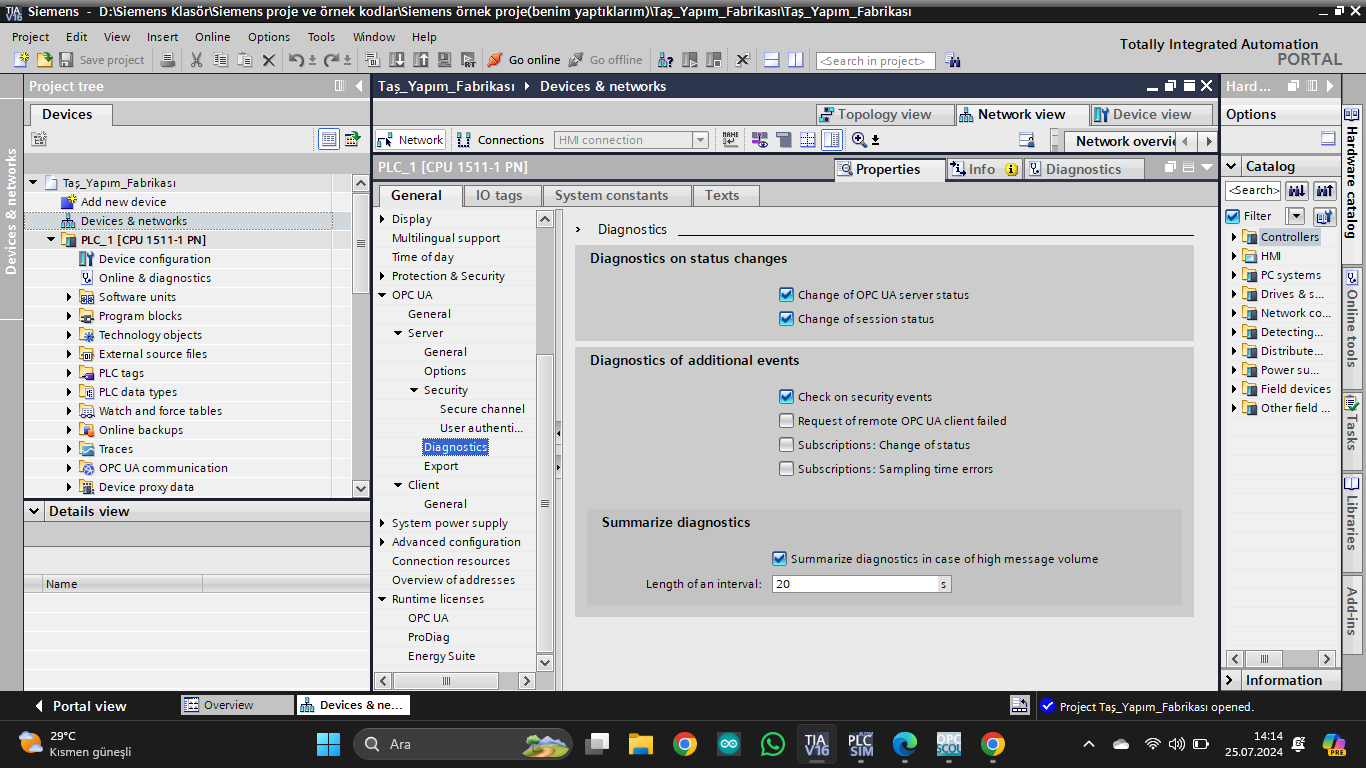Click the Accessible devices icon
Viewport: 1366px width, 768px height.
(x=665, y=60)
